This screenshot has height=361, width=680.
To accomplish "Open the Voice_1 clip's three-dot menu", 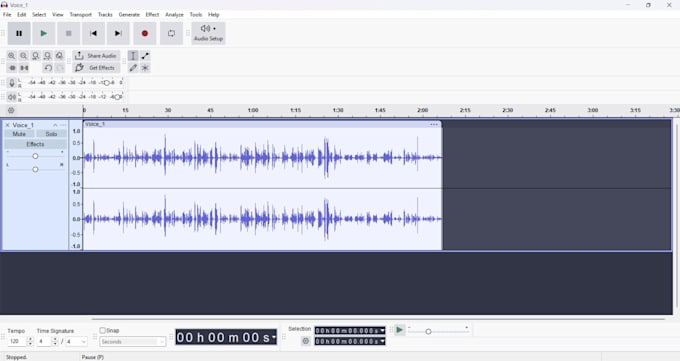I will (434, 125).
